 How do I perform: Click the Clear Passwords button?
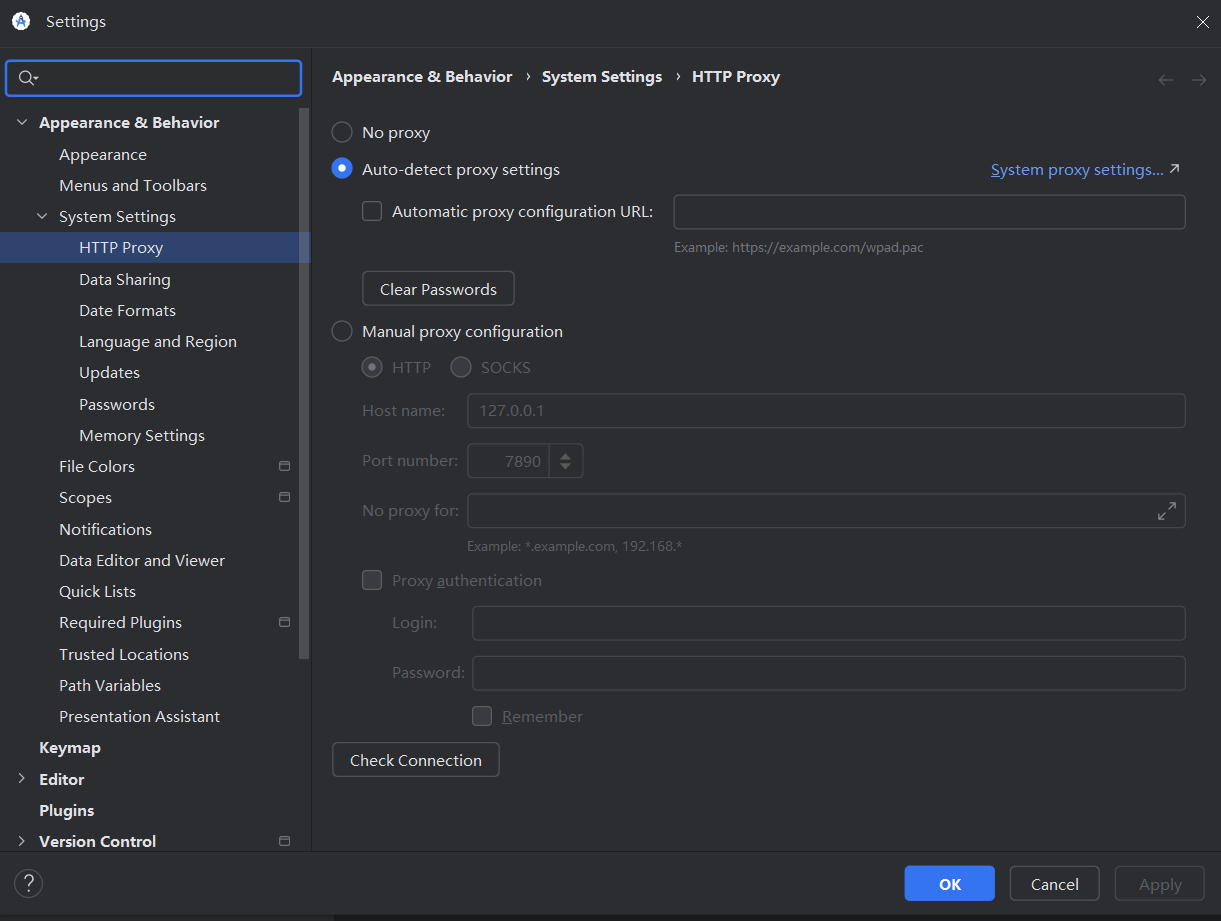[x=438, y=289]
